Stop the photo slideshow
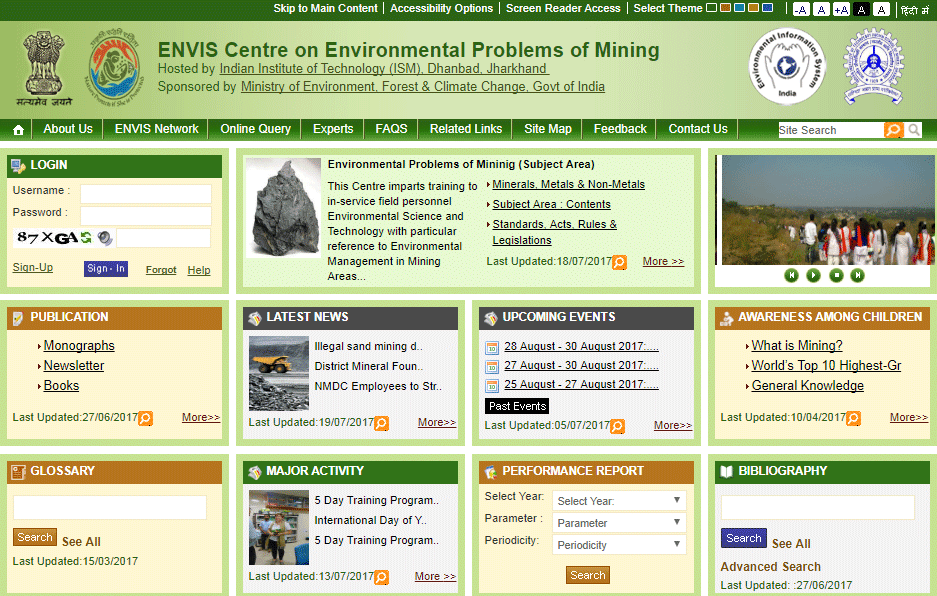 [836, 275]
